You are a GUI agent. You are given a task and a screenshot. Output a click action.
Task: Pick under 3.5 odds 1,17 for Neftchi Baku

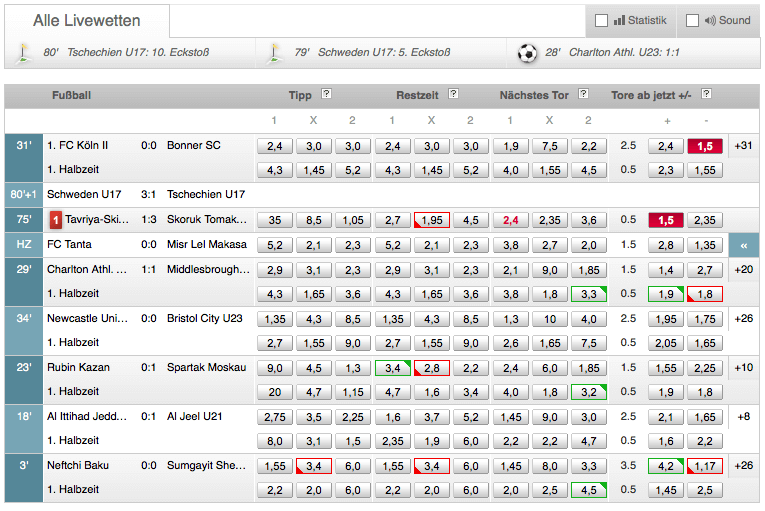tap(705, 466)
